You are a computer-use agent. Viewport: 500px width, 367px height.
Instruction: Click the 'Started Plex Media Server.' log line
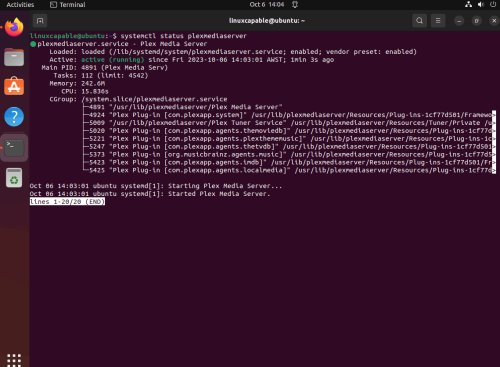click(150, 194)
